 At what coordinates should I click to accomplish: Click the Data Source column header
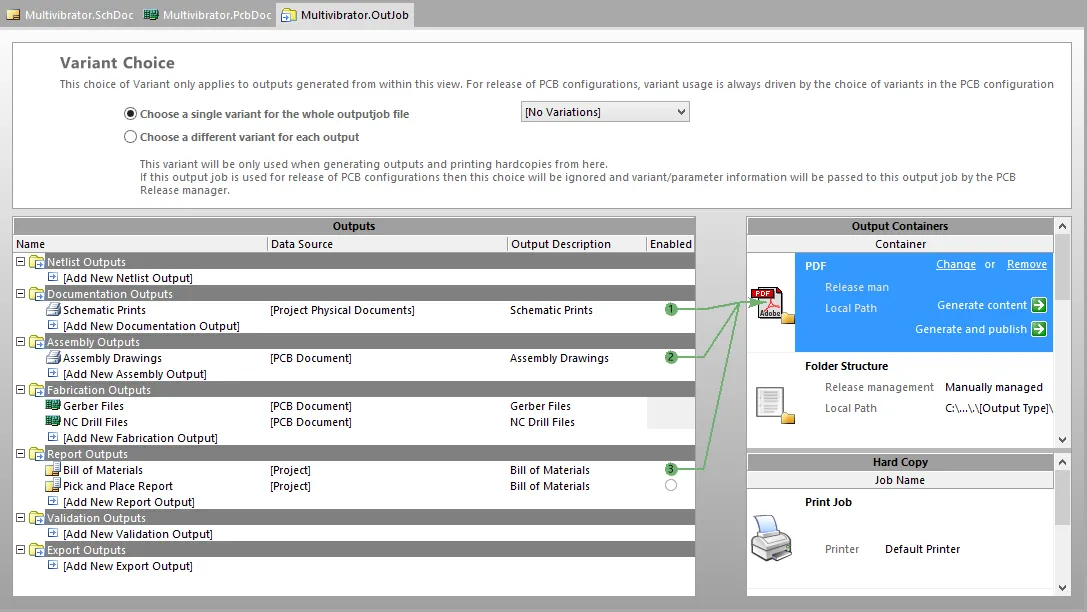click(x=387, y=244)
